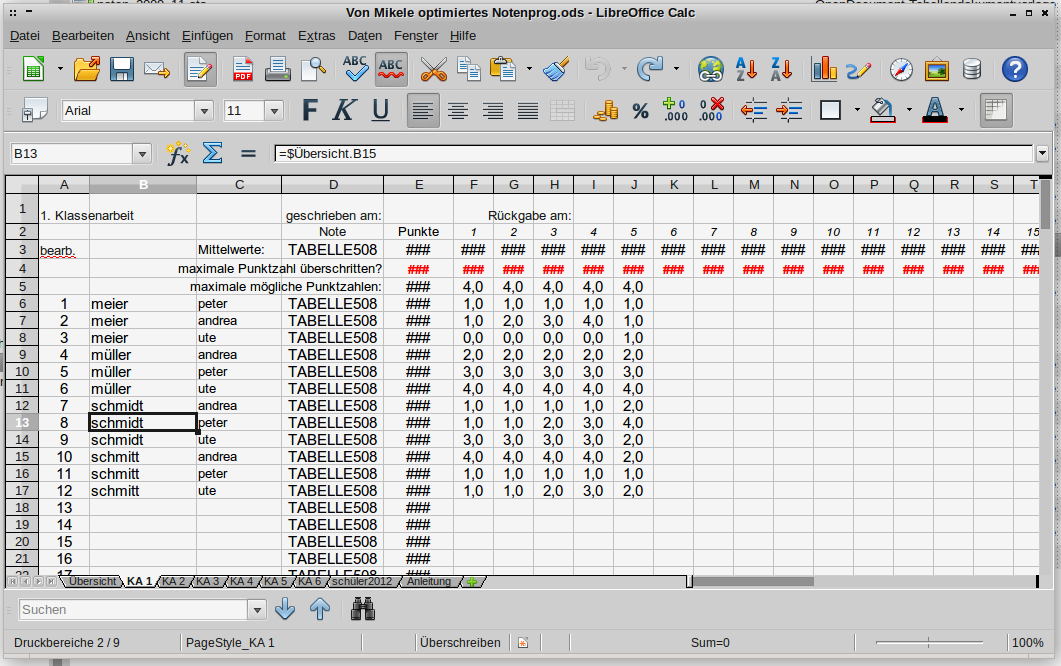The height and width of the screenshot is (666, 1061).
Task: Sort ascending A to Z
Action: (746, 69)
